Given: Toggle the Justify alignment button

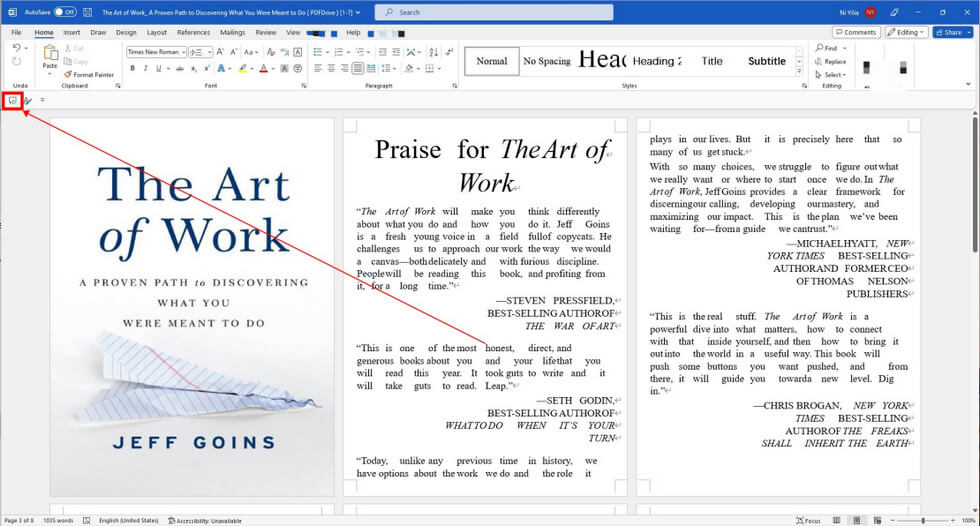Looking at the screenshot, I should (x=358, y=68).
